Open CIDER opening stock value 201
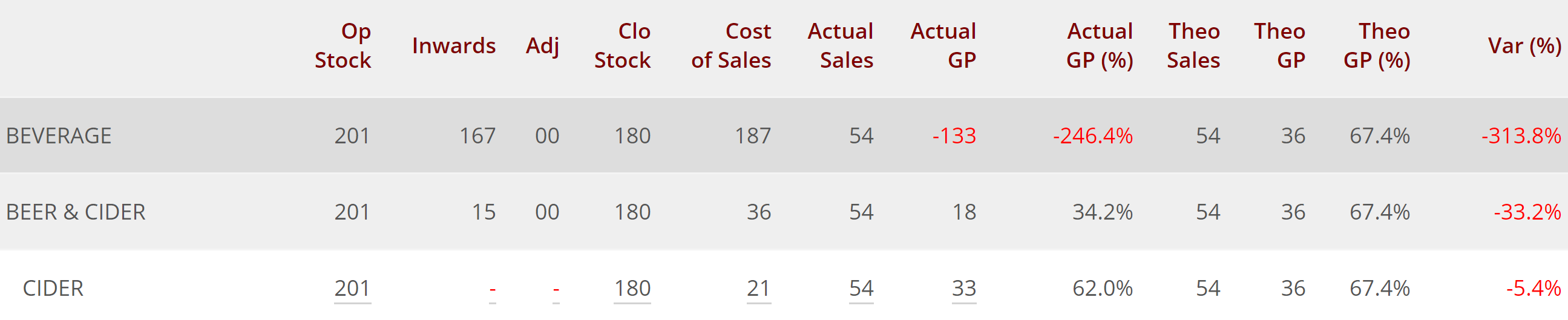Image resolution: width=1568 pixels, height=320 pixels. tap(352, 288)
